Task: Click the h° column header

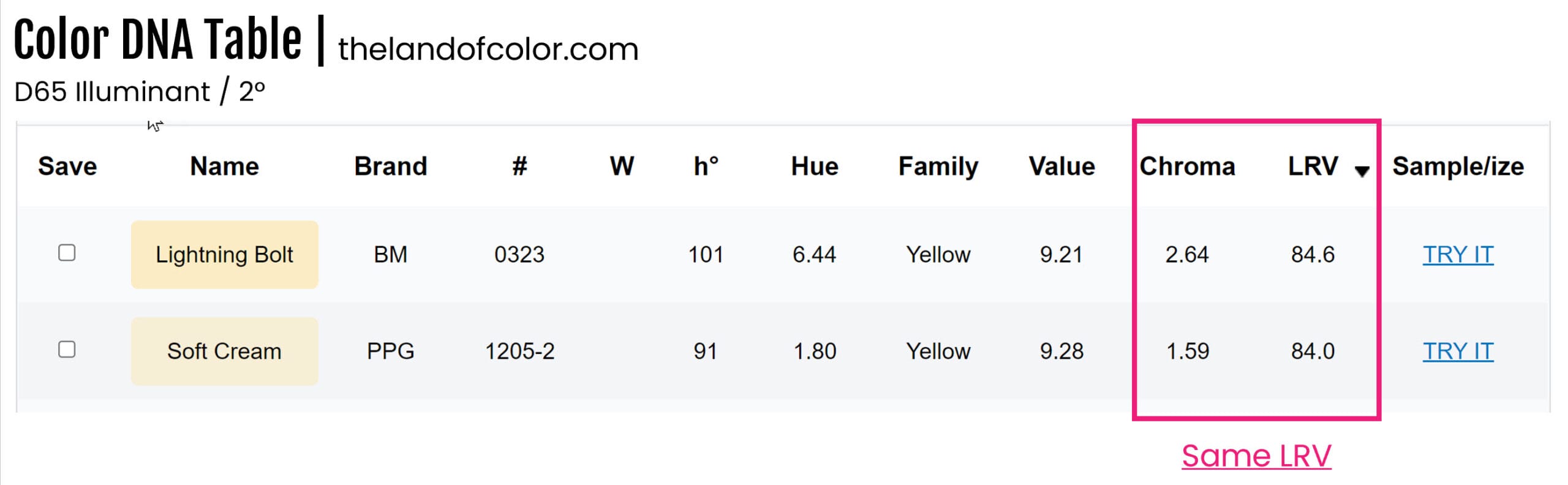Action: [706, 167]
